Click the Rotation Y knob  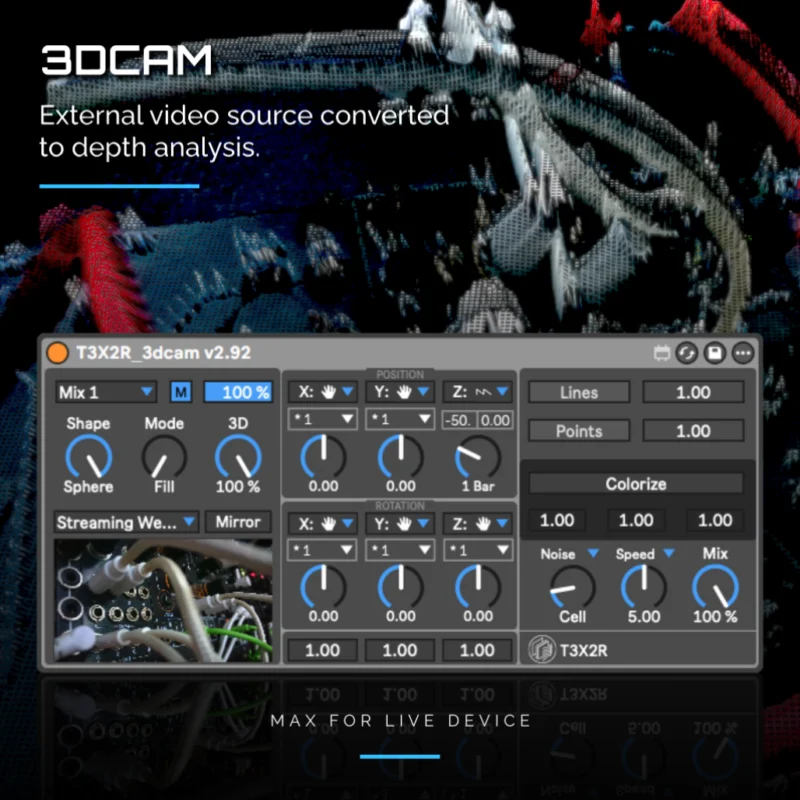pos(401,587)
